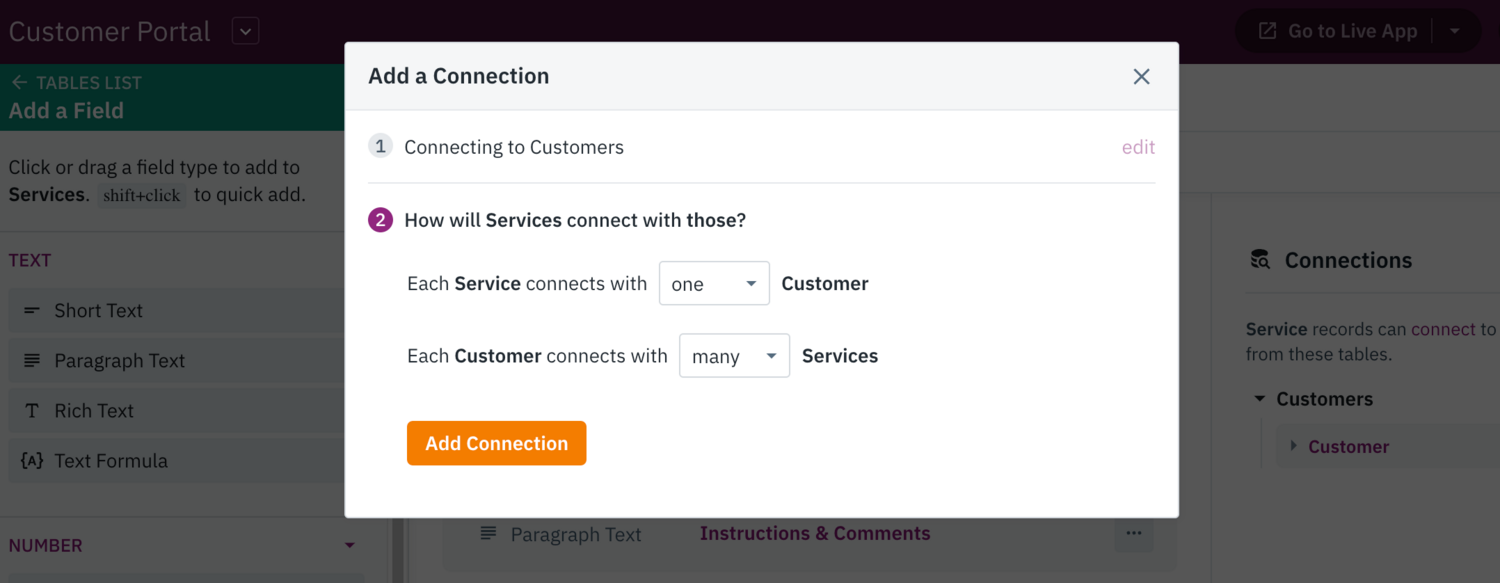Viewport: 1500px width, 583px height.
Task: Collapse the NUMBER field section
Action: coord(350,546)
